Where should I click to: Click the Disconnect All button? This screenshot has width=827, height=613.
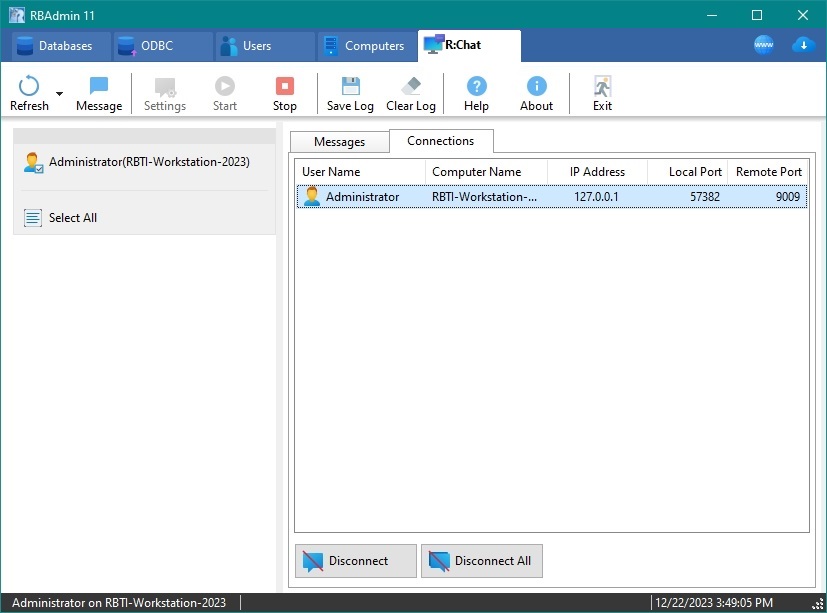pos(482,561)
